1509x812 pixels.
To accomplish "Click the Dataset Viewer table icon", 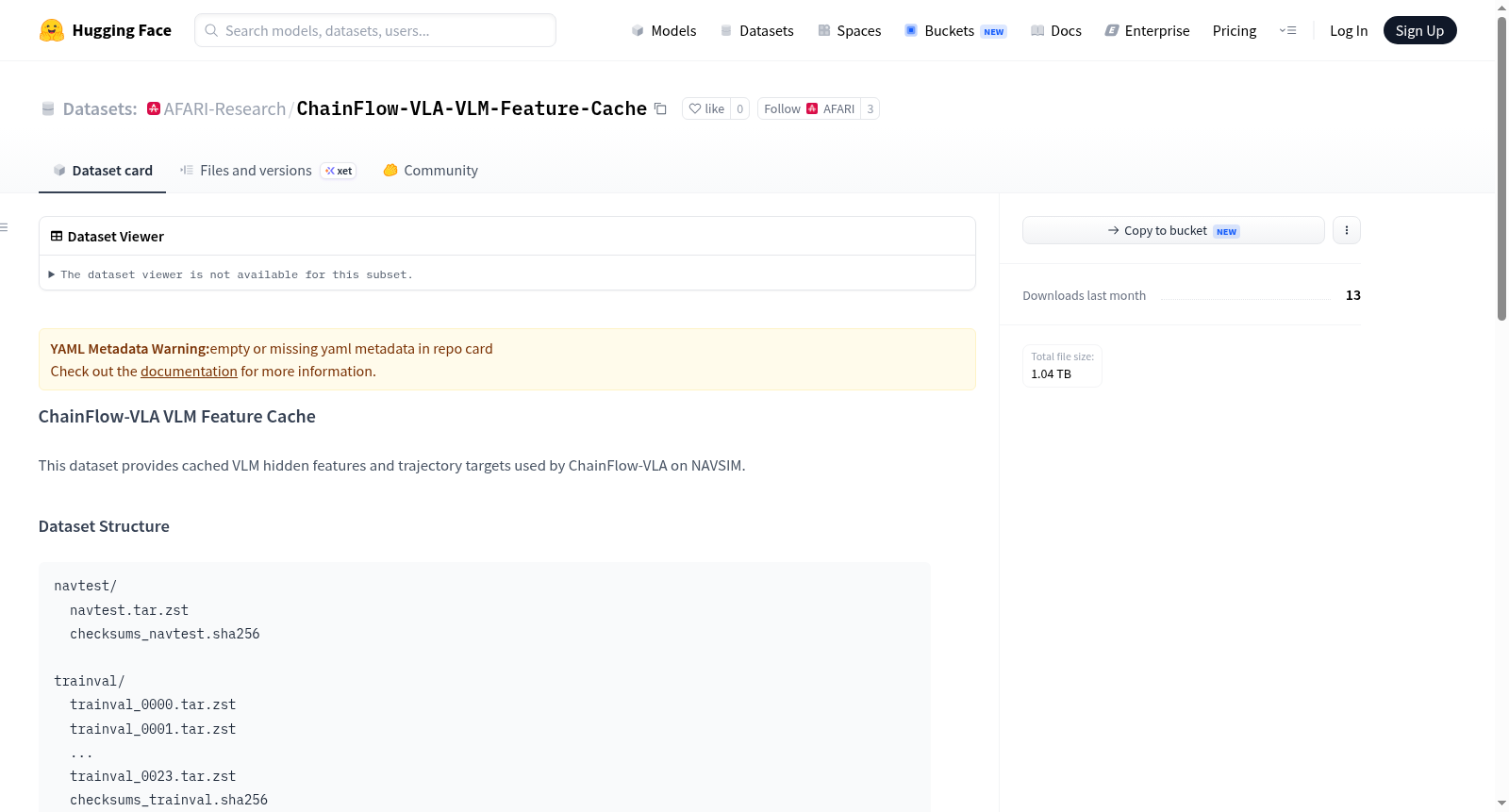I will click(57, 236).
